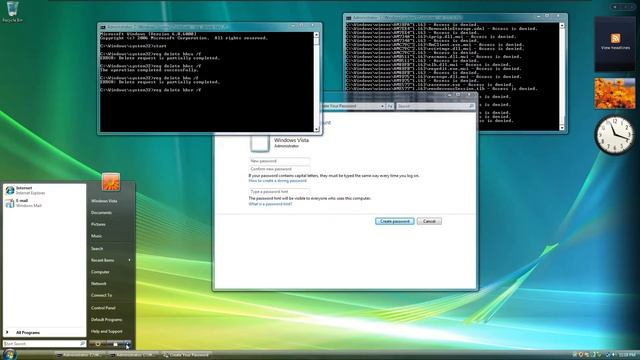
Task: Close the Create Your Password window
Action: coord(469,95)
